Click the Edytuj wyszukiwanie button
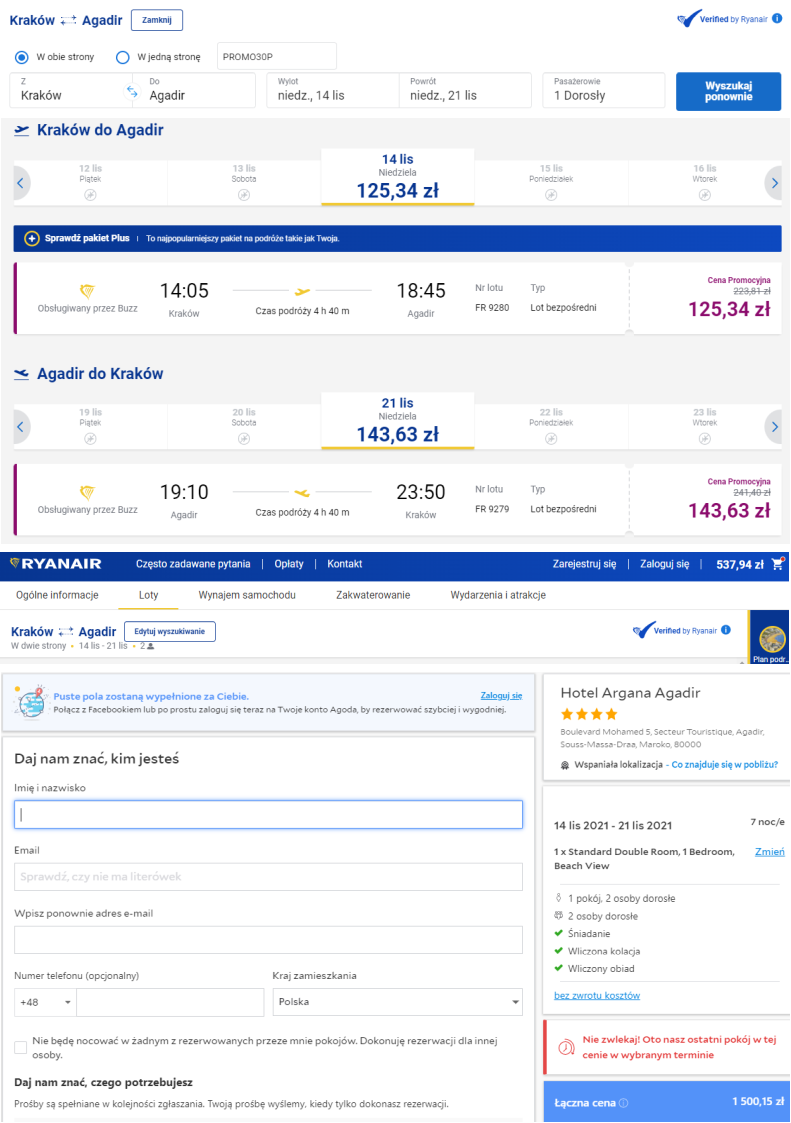The height and width of the screenshot is (1123, 791). coord(170,632)
